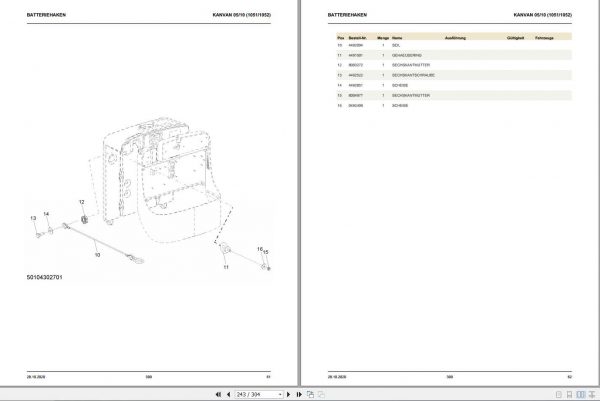Click the Name column header

point(397,38)
